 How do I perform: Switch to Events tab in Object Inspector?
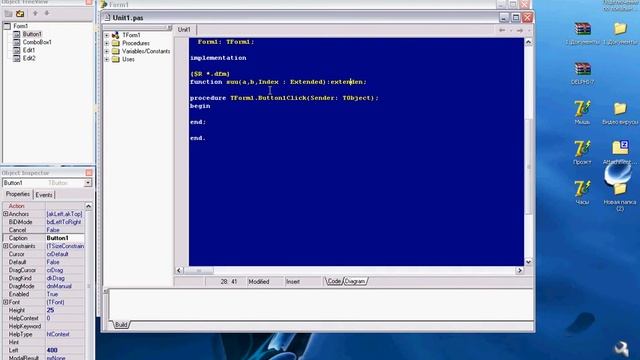[44, 195]
